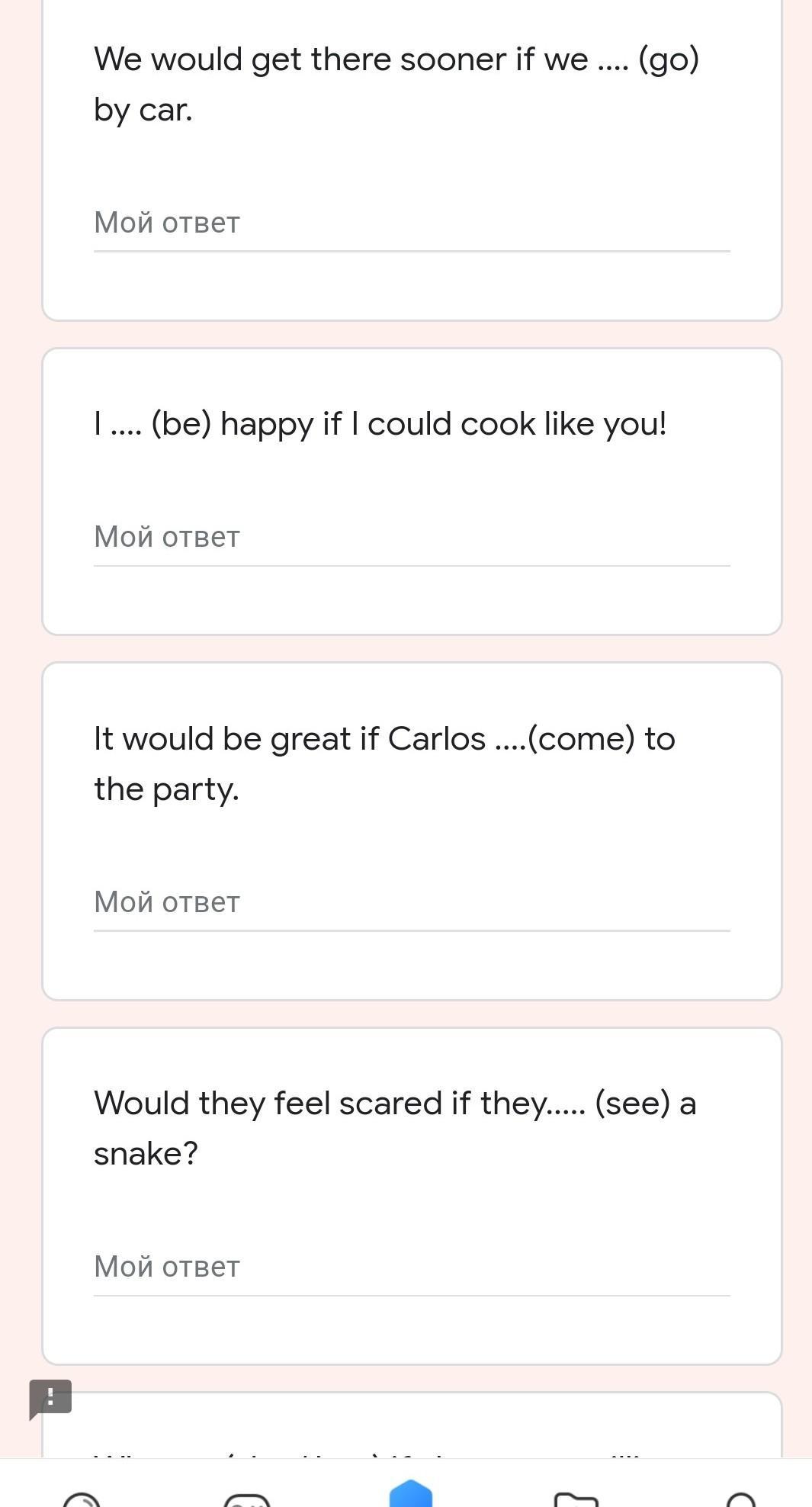The height and width of the screenshot is (1507, 812).
Task: Select answer field for the Carlos party question
Action: [x=412, y=903]
